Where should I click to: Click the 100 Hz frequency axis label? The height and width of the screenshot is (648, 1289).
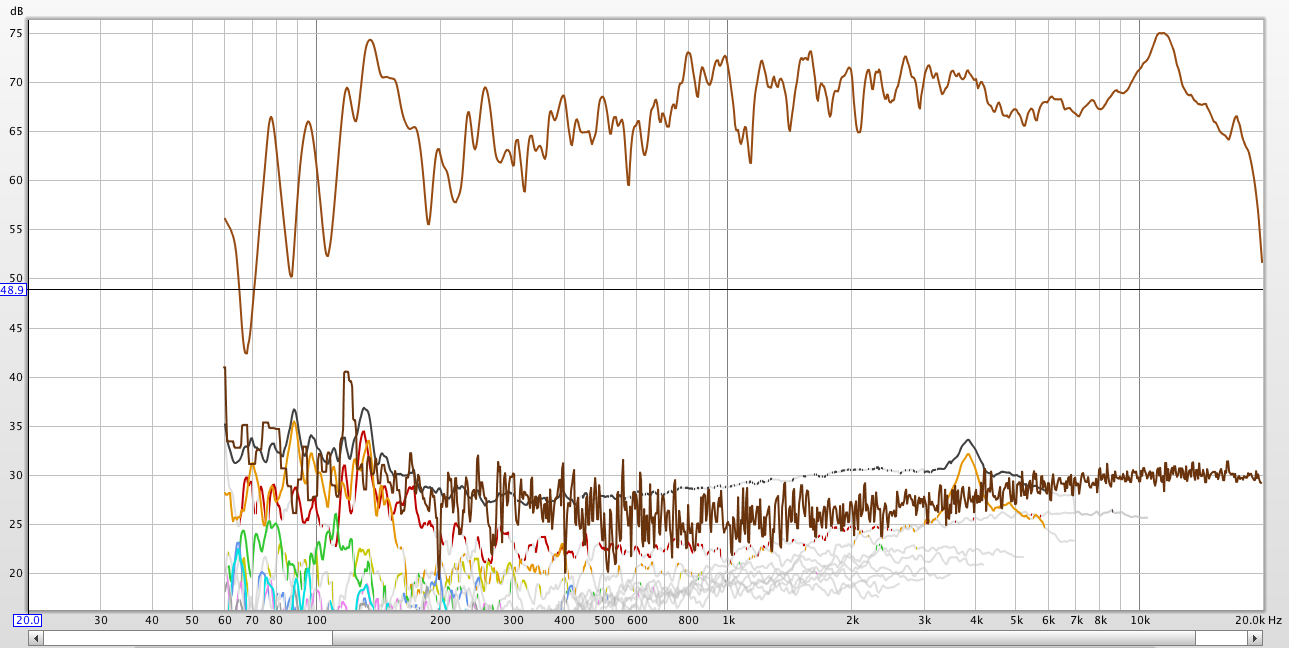[316, 620]
